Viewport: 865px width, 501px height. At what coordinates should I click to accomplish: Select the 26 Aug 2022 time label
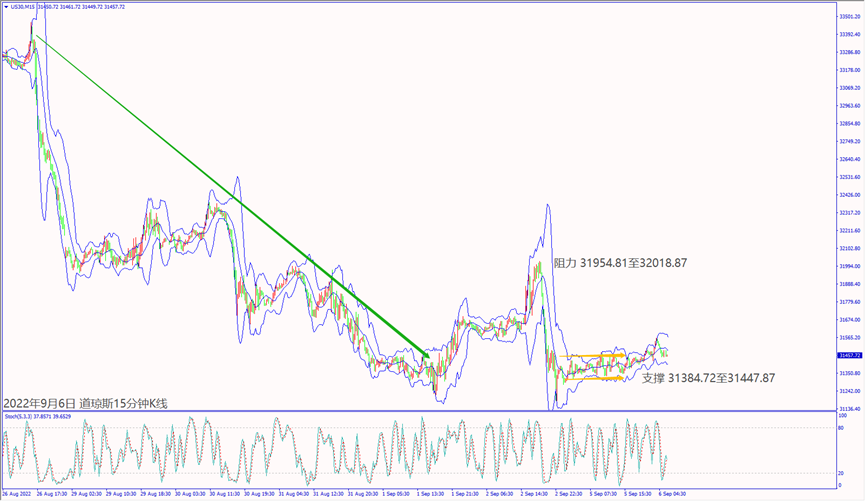[17, 494]
